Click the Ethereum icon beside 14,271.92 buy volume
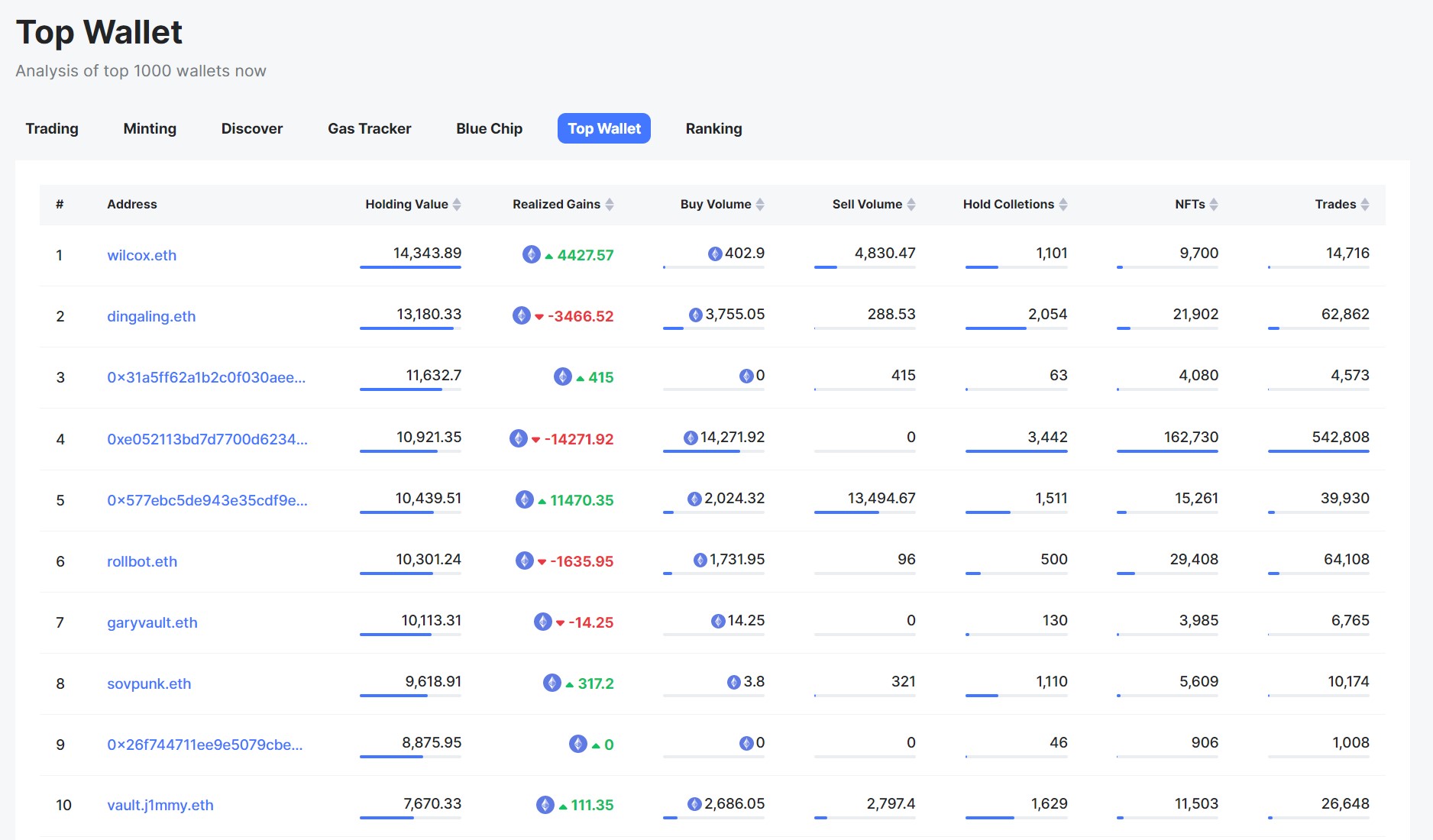Screen dimensions: 1433x840 691,438
